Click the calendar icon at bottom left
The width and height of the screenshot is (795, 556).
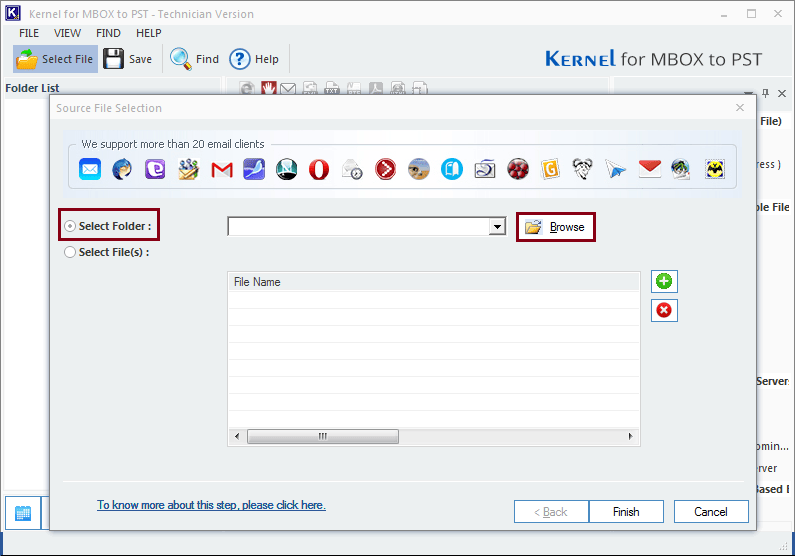pos(23,513)
